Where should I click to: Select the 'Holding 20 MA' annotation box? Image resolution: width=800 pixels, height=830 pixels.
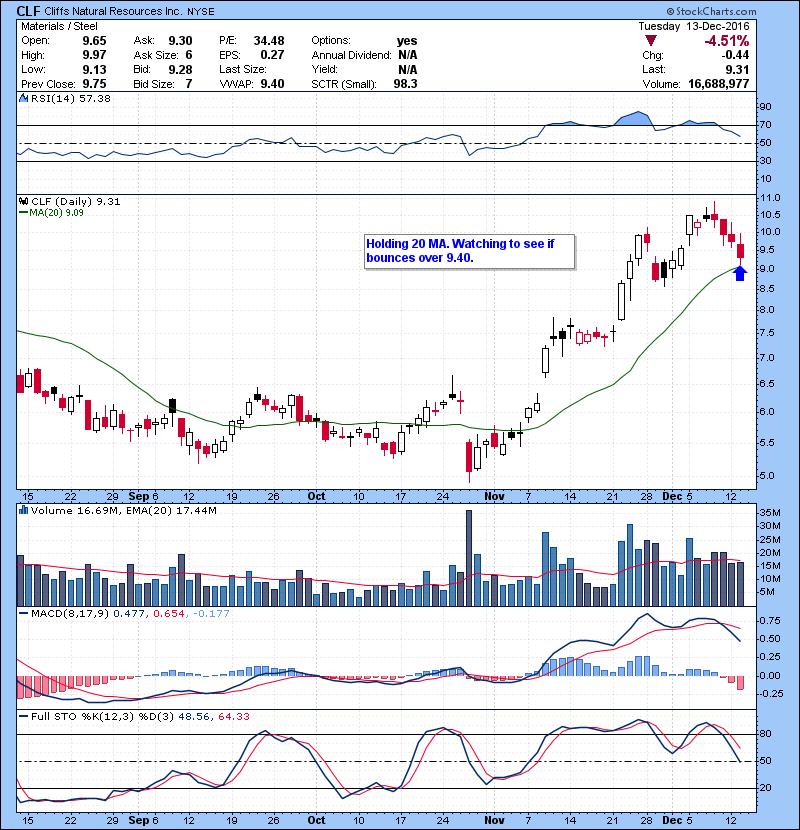tap(468, 251)
